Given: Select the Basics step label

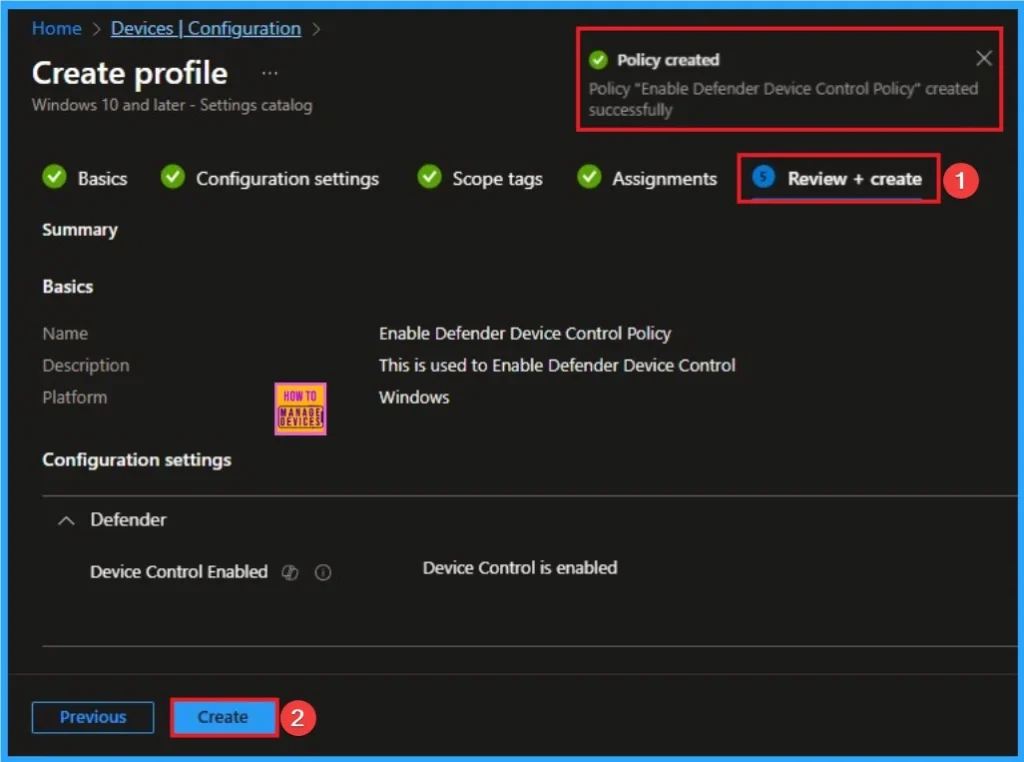Looking at the screenshot, I should point(101,177).
